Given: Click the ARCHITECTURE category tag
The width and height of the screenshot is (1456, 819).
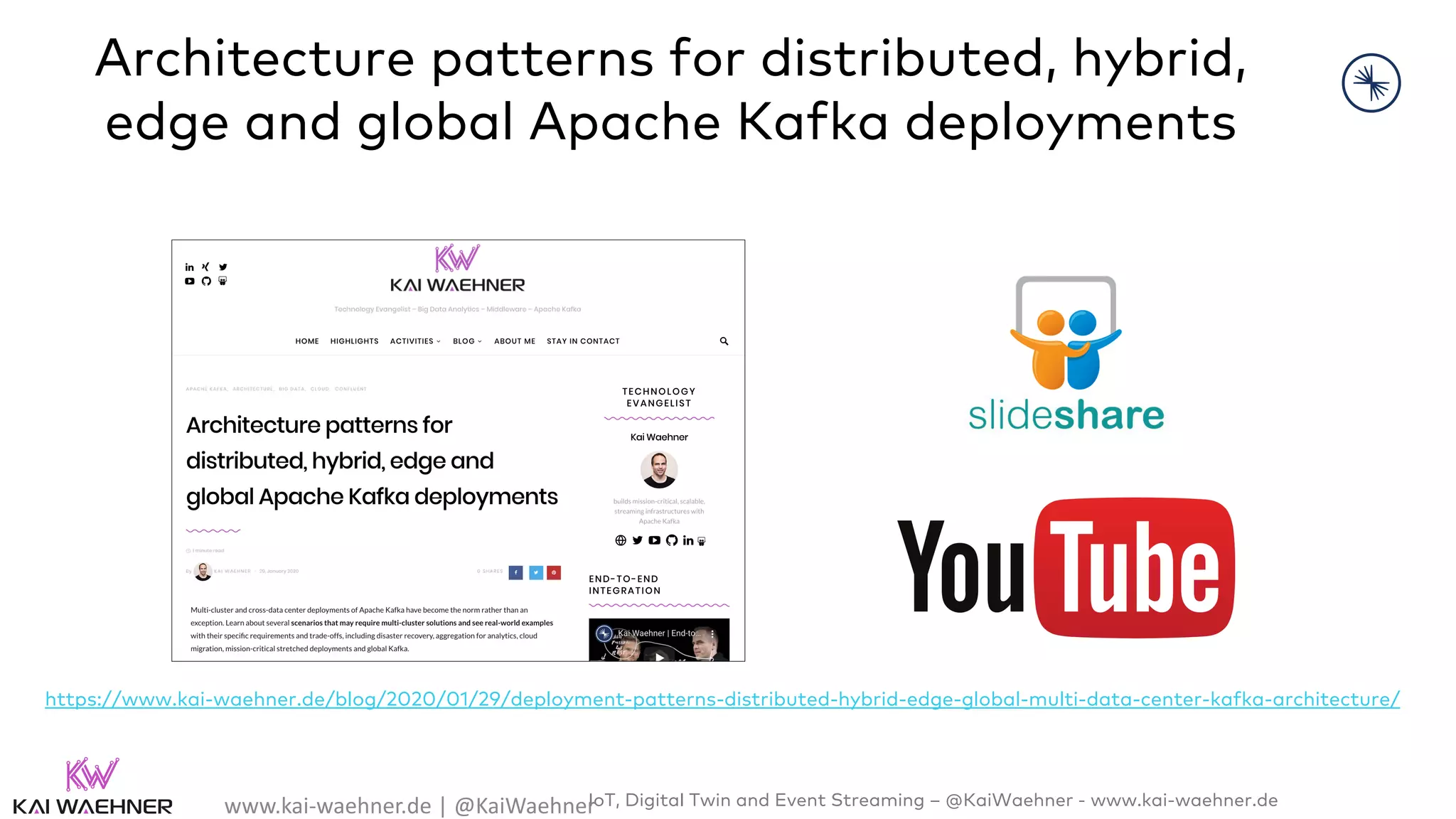Looking at the screenshot, I should click(252, 389).
